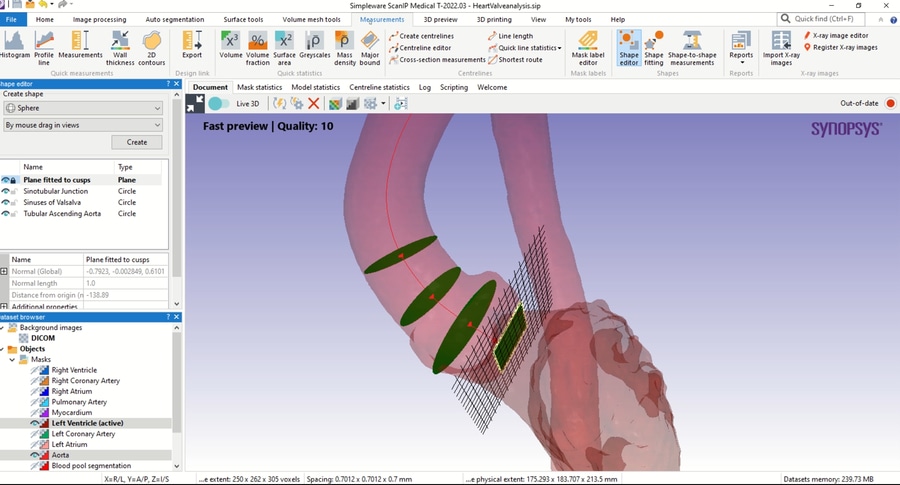Image resolution: width=900 pixels, height=485 pixels.
Task: Click the red Out-of-date status indicator
Action: (x=890, y=103)
